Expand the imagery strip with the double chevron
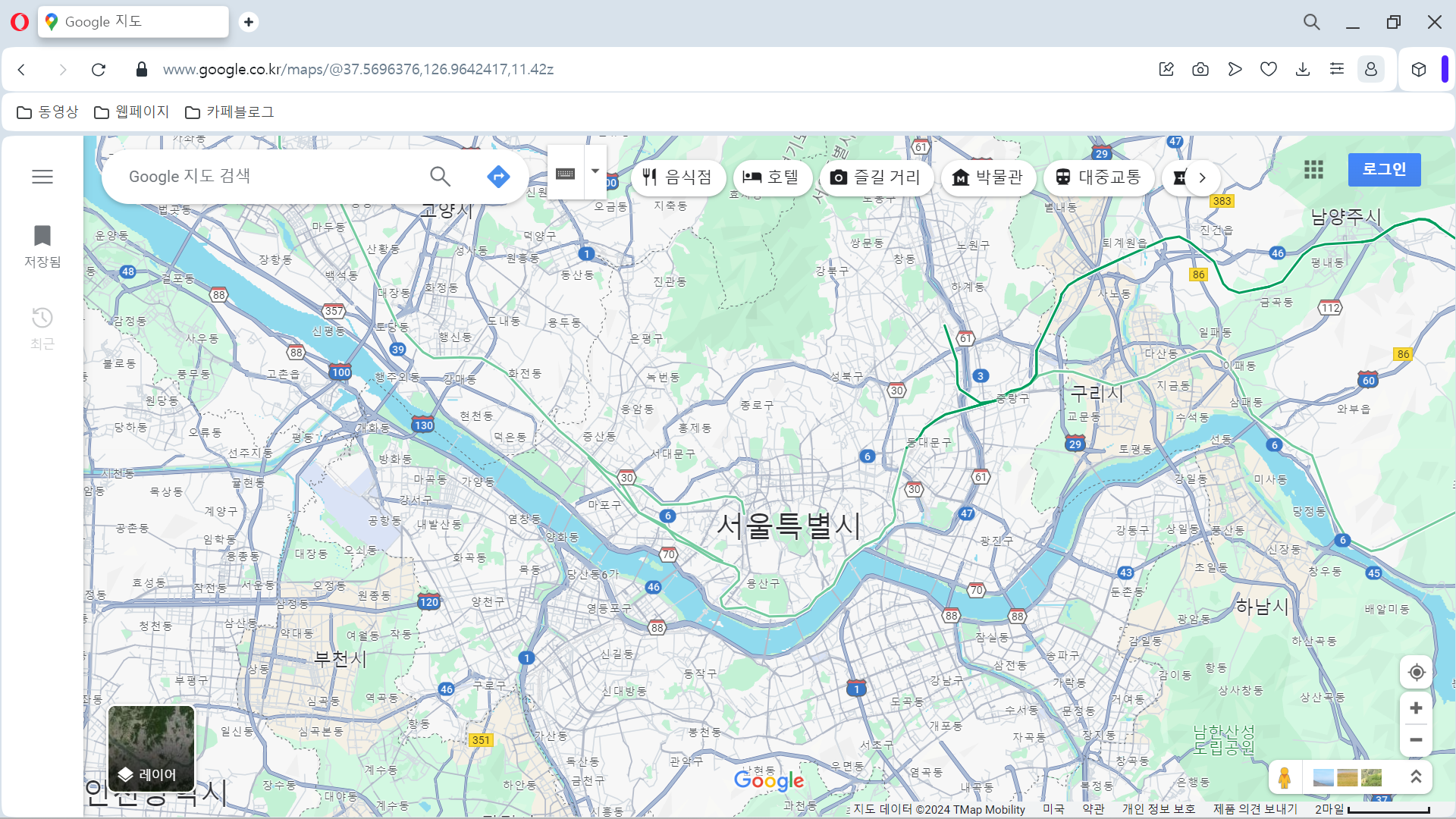Image resolution: width=1456 pixels, height=819 pixels. (1416, 777)
